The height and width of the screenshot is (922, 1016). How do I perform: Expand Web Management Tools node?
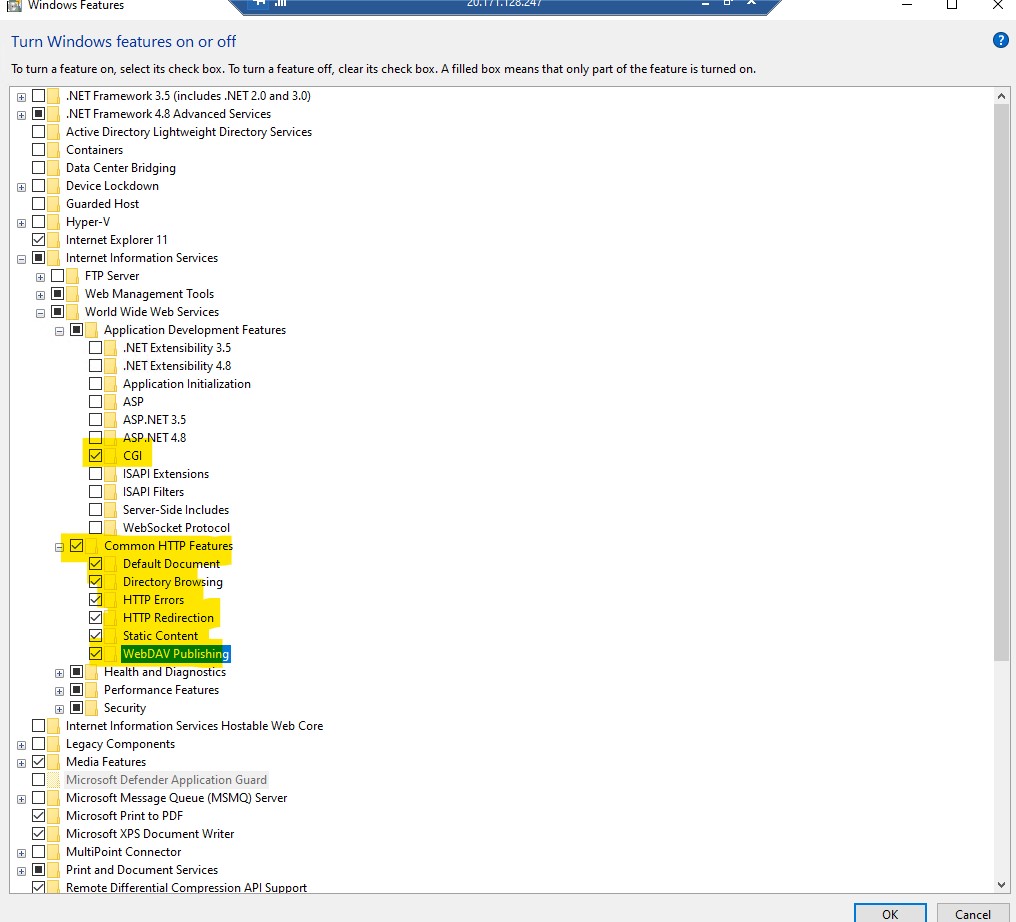tap(40, 295)
